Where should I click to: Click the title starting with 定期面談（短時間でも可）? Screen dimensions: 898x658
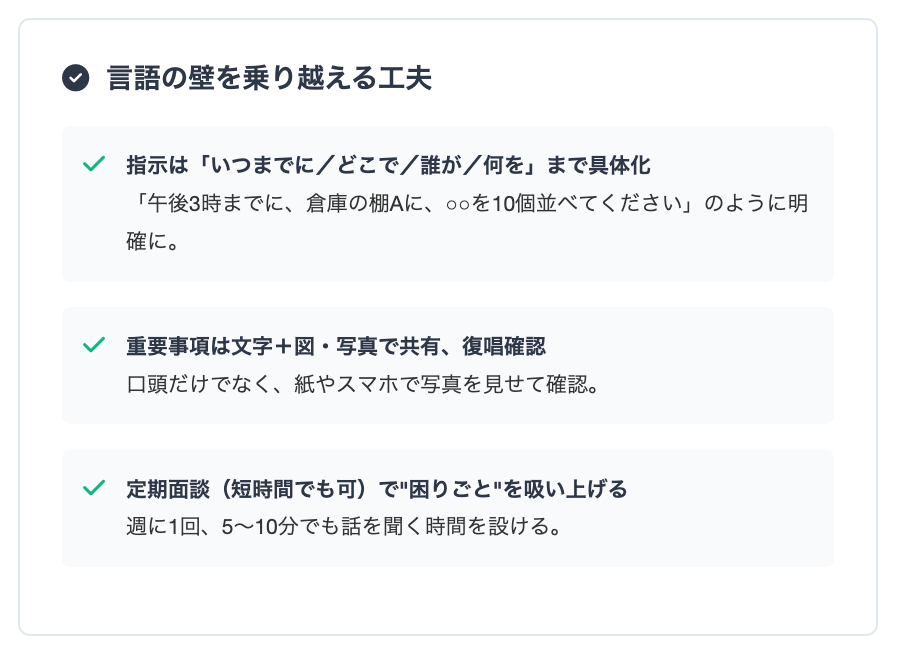coord(376,489)
